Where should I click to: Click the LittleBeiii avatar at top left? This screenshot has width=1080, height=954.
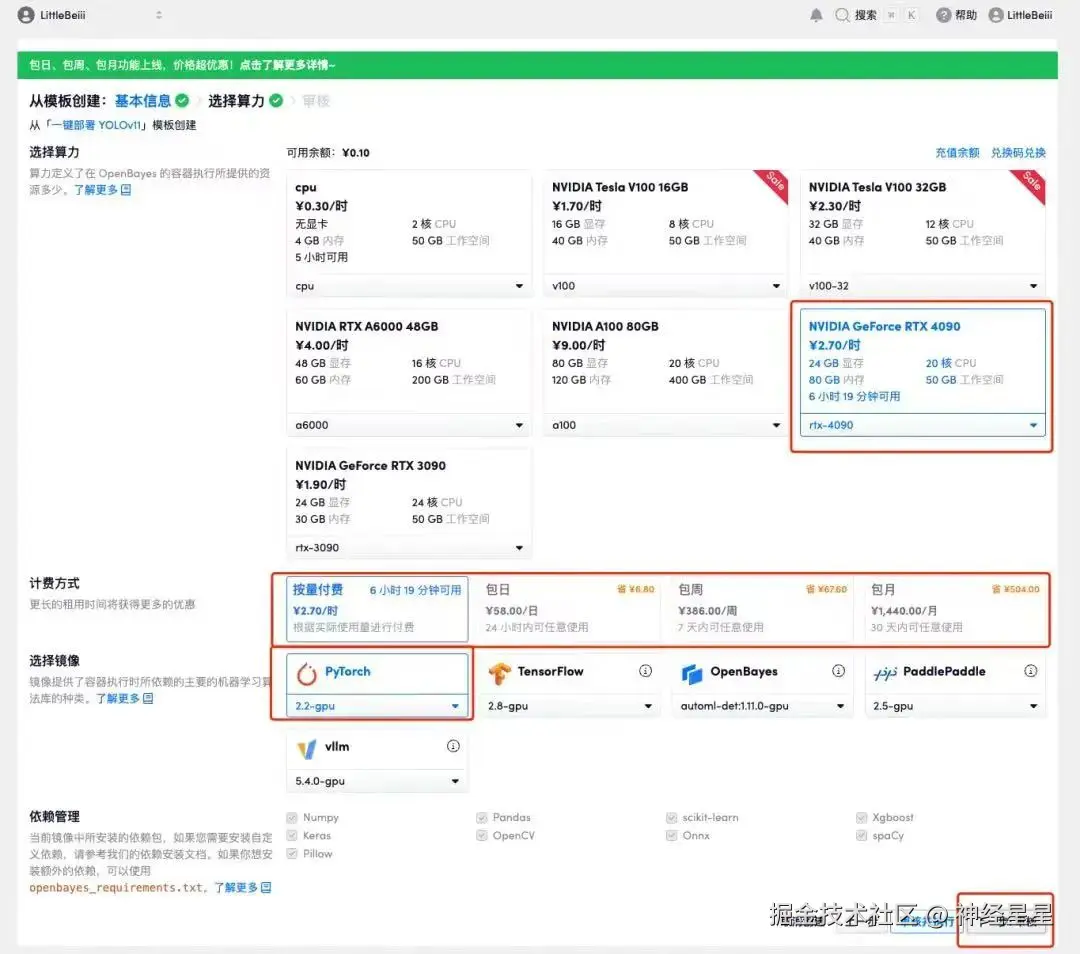pos(26,15)
